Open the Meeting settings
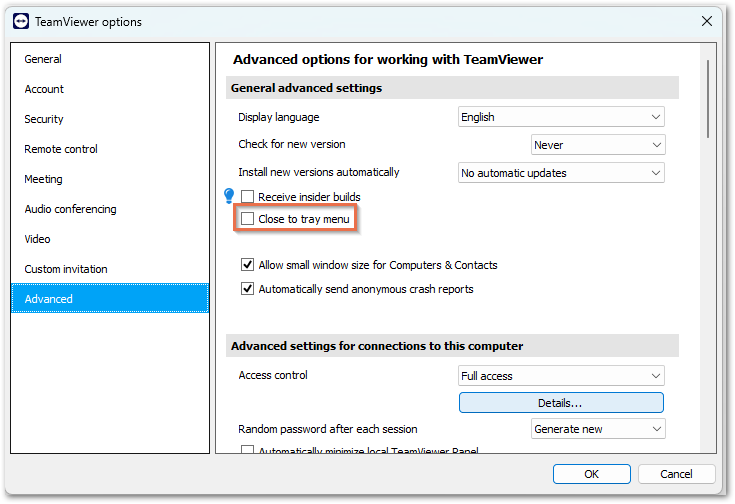Image resolution: width=735 pixels, height=504 pixels. pos(110,179)
